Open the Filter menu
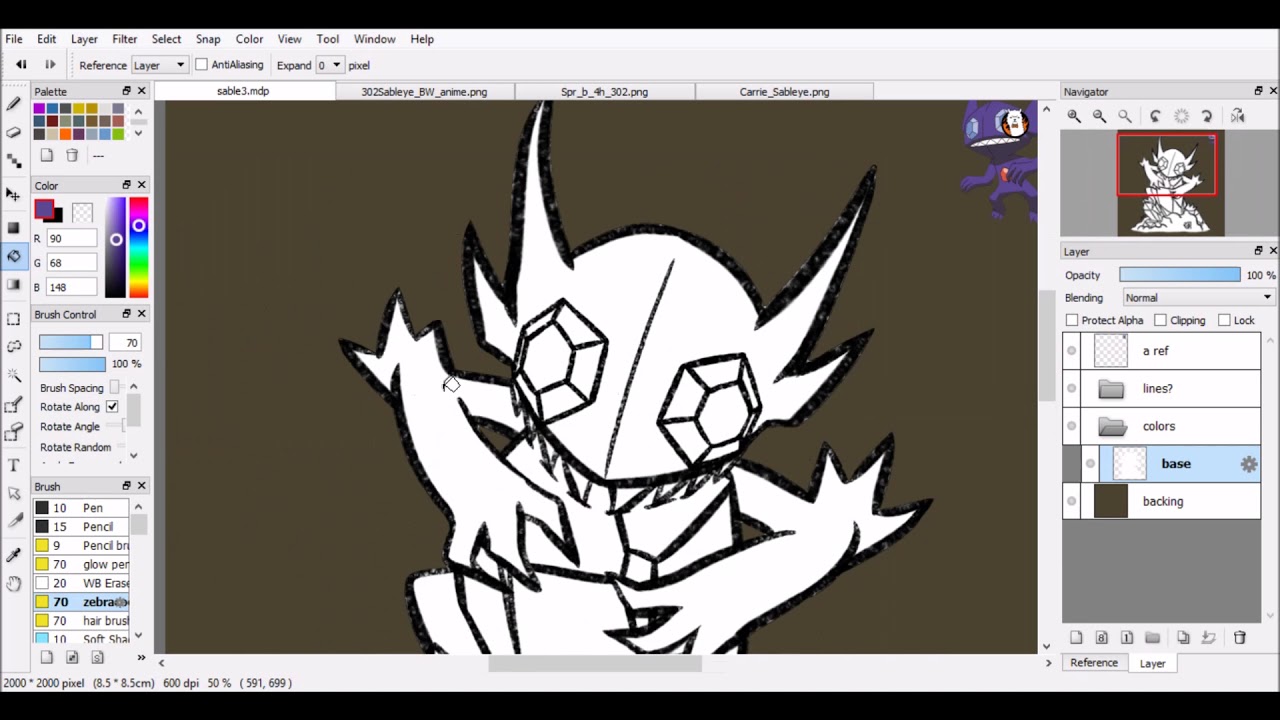Image resolution: width=1280 pixels, height=720 pixels. click(125, 39)
